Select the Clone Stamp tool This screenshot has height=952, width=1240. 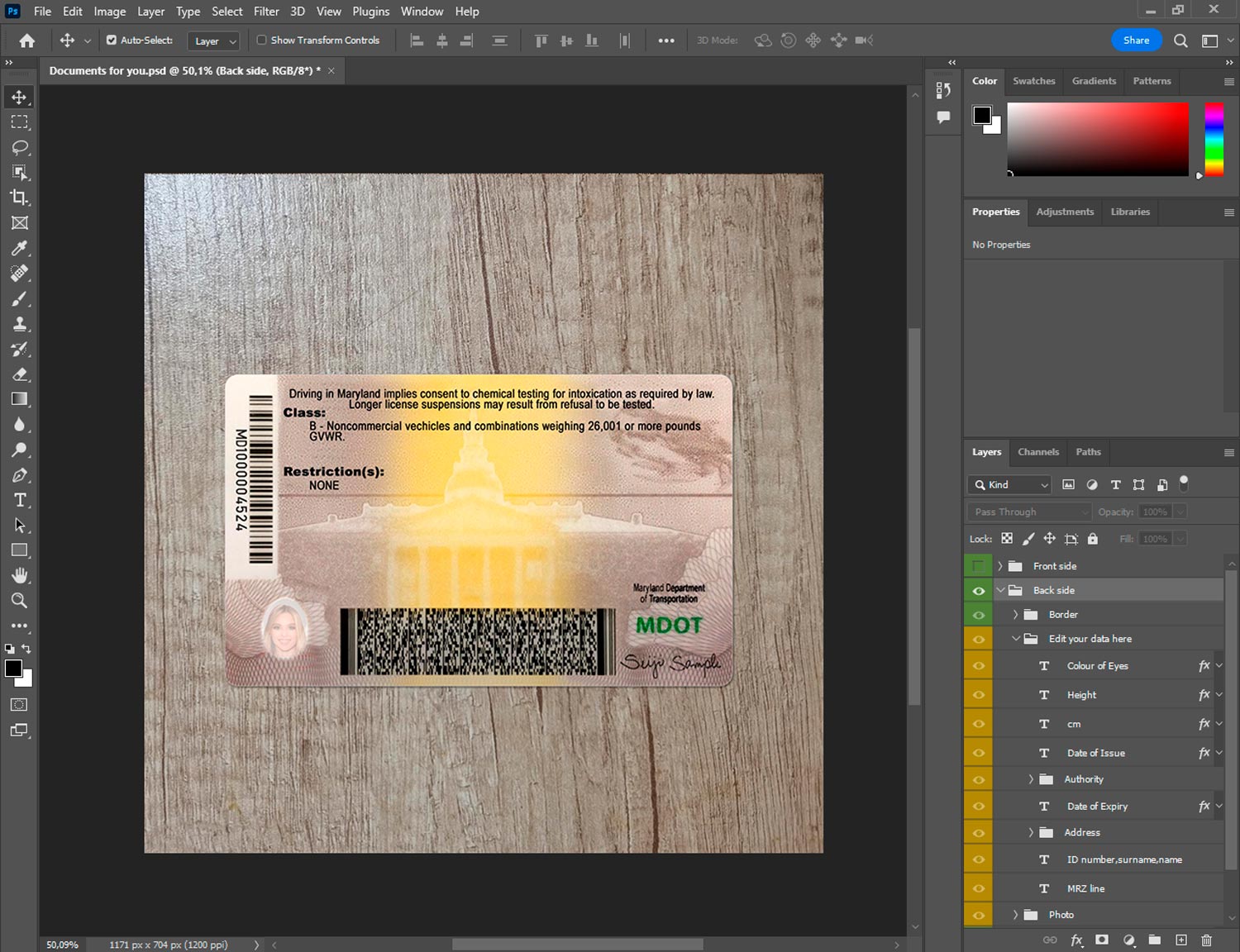(20, 324)
